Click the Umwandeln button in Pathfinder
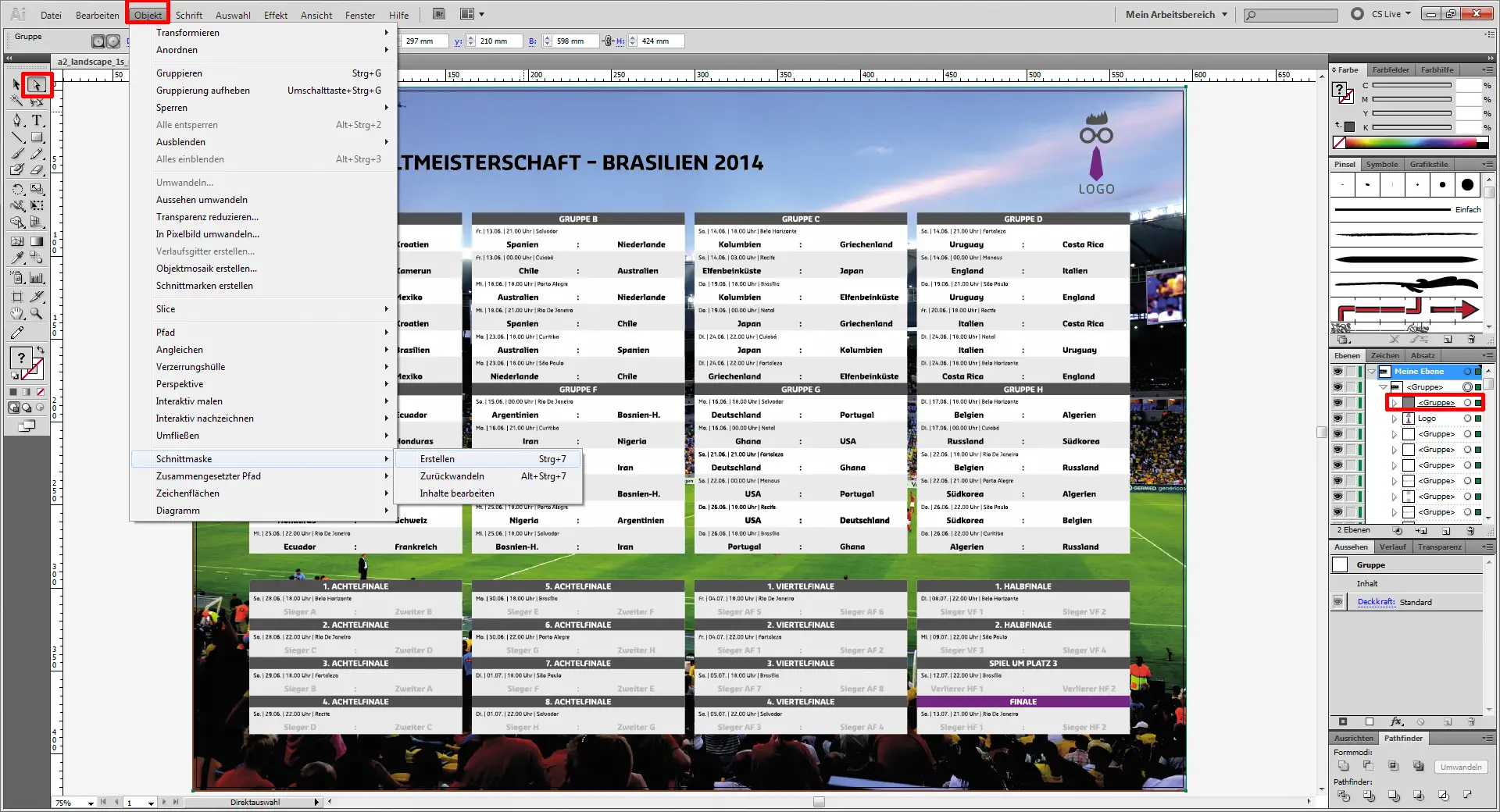 [1460, 767]
